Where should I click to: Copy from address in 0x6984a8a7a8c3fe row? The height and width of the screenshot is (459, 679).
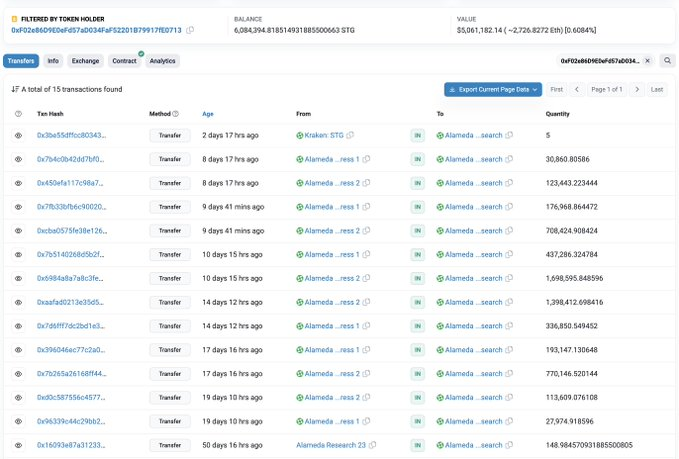click(366, 278)
